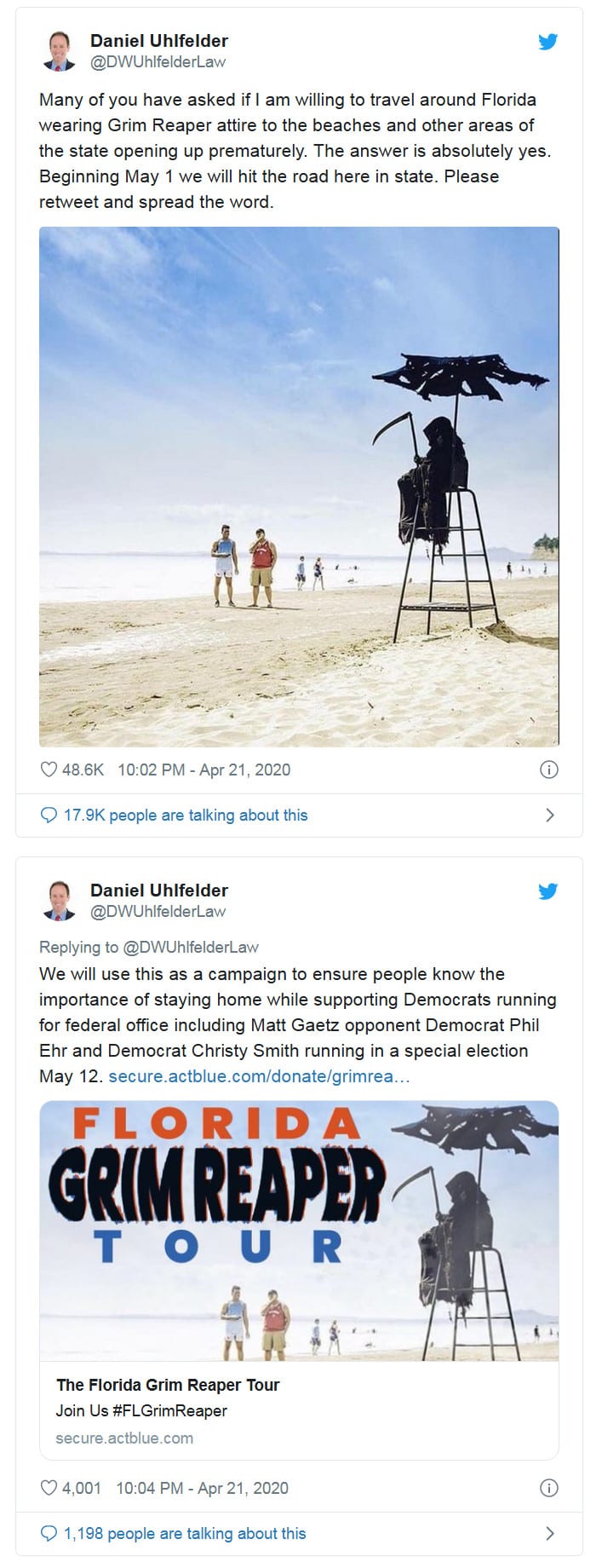Open the Grim Reaper beach photo
This screenshot has width=602, height=1568.
point(299,487)
